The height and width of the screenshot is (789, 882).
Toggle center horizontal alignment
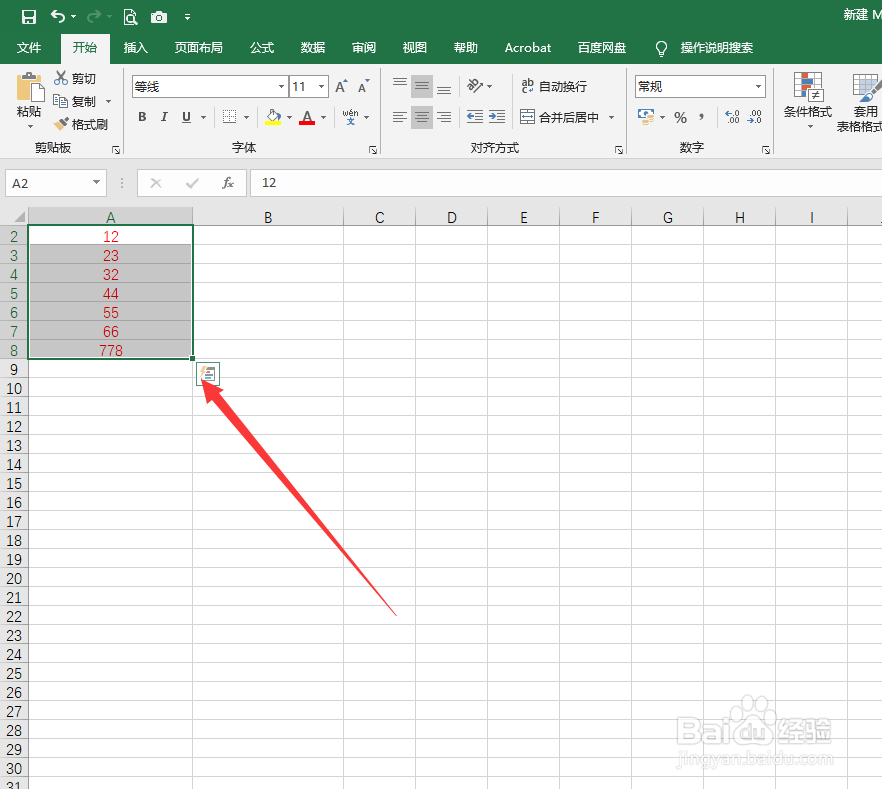point(421,117)
